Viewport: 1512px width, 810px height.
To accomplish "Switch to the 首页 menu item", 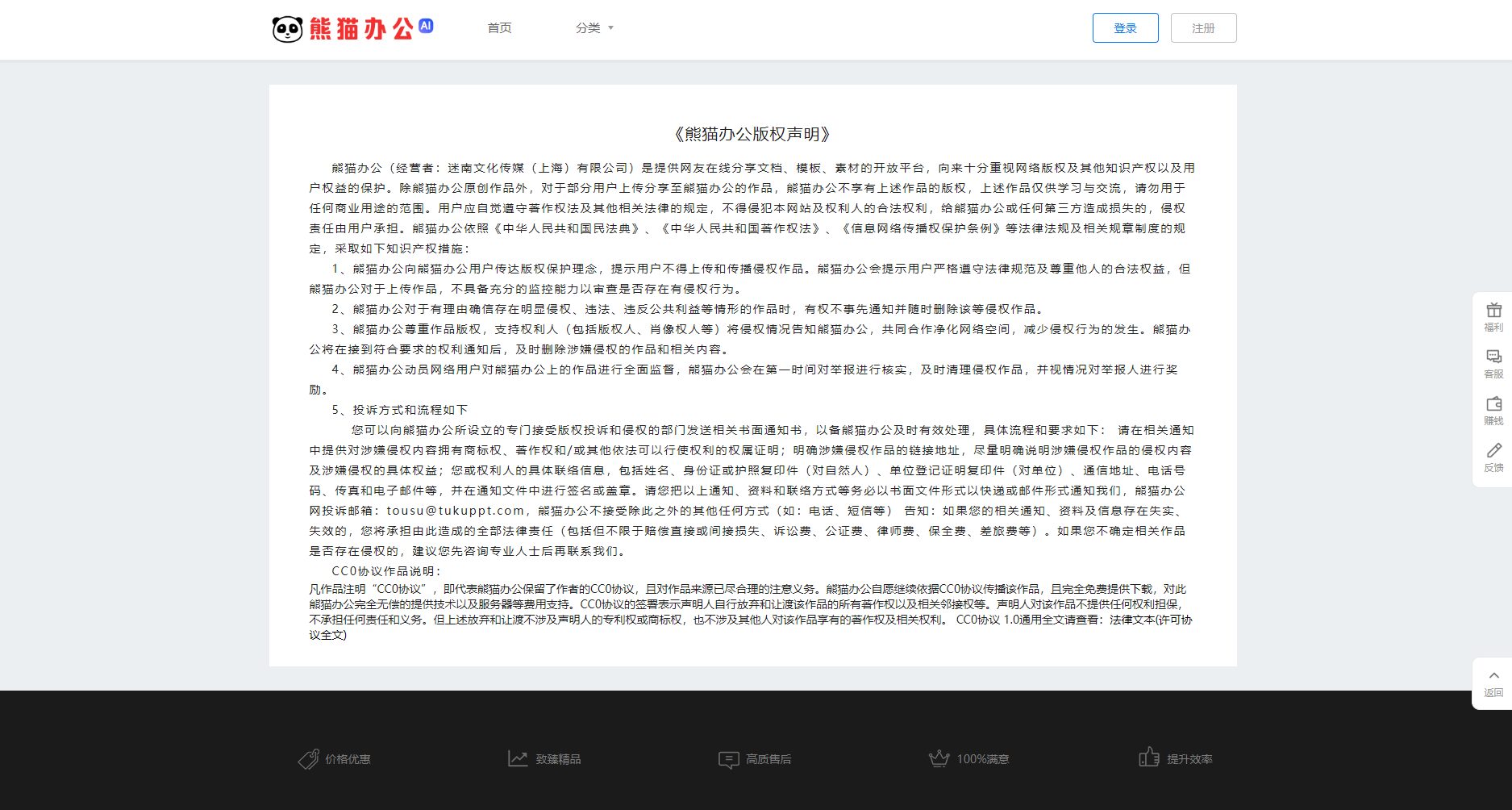I will pyautogui.click(x=498, y=27).
